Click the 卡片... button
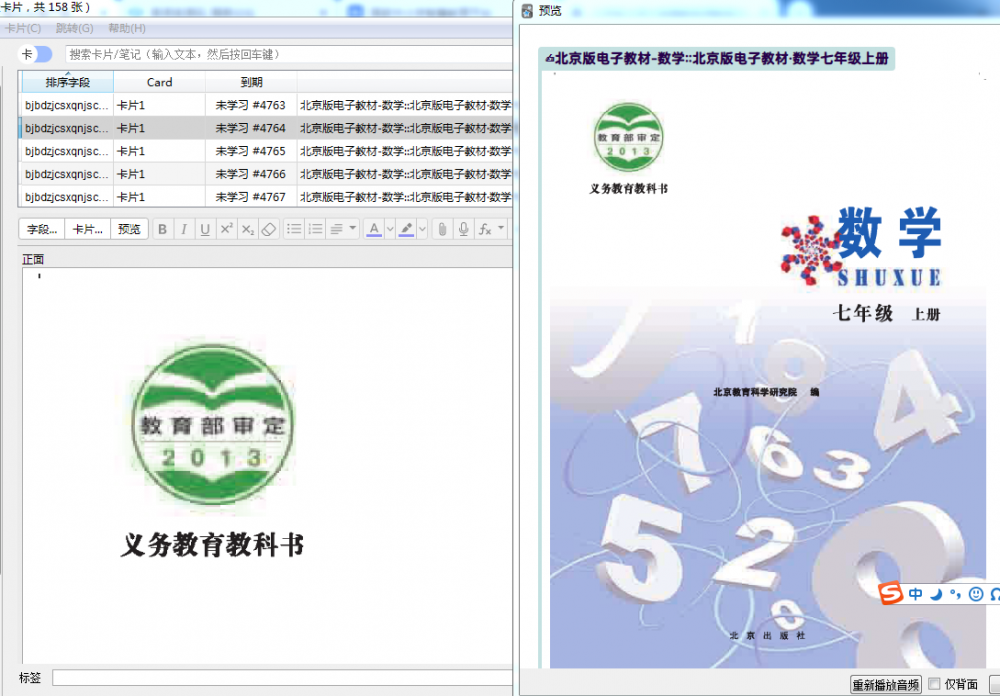 click(x=88, y=229)
